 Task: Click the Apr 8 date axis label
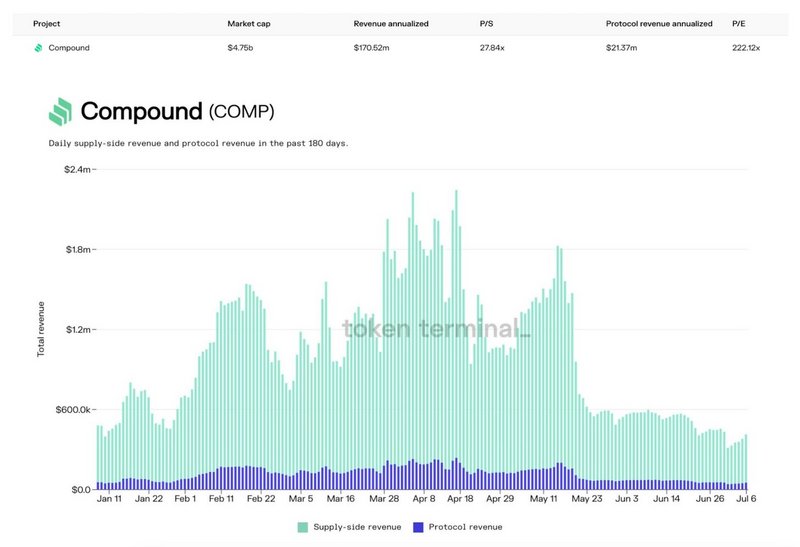(x=423, y=498)
